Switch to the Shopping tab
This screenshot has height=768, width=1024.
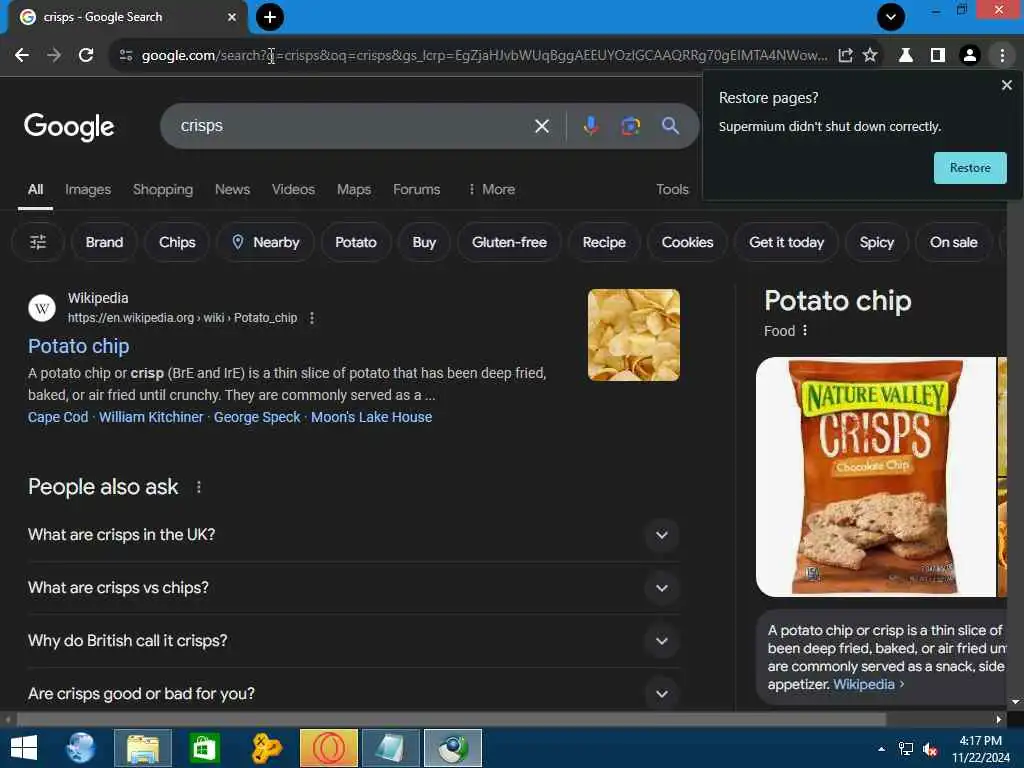click(163, 189)
